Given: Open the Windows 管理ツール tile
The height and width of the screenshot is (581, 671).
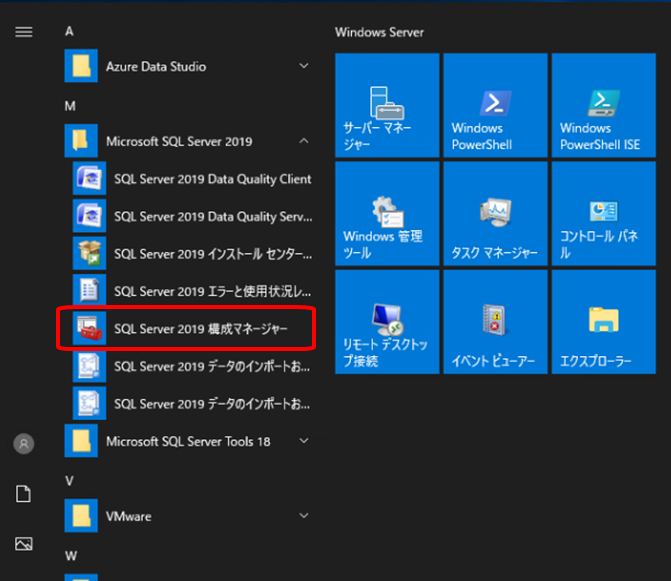Looking at the screenshot, I should (387, 213).
